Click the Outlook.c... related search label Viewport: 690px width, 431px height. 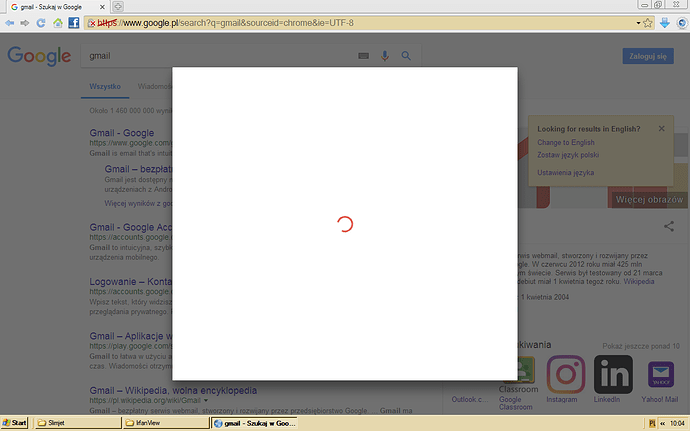(x=470, y=399)
